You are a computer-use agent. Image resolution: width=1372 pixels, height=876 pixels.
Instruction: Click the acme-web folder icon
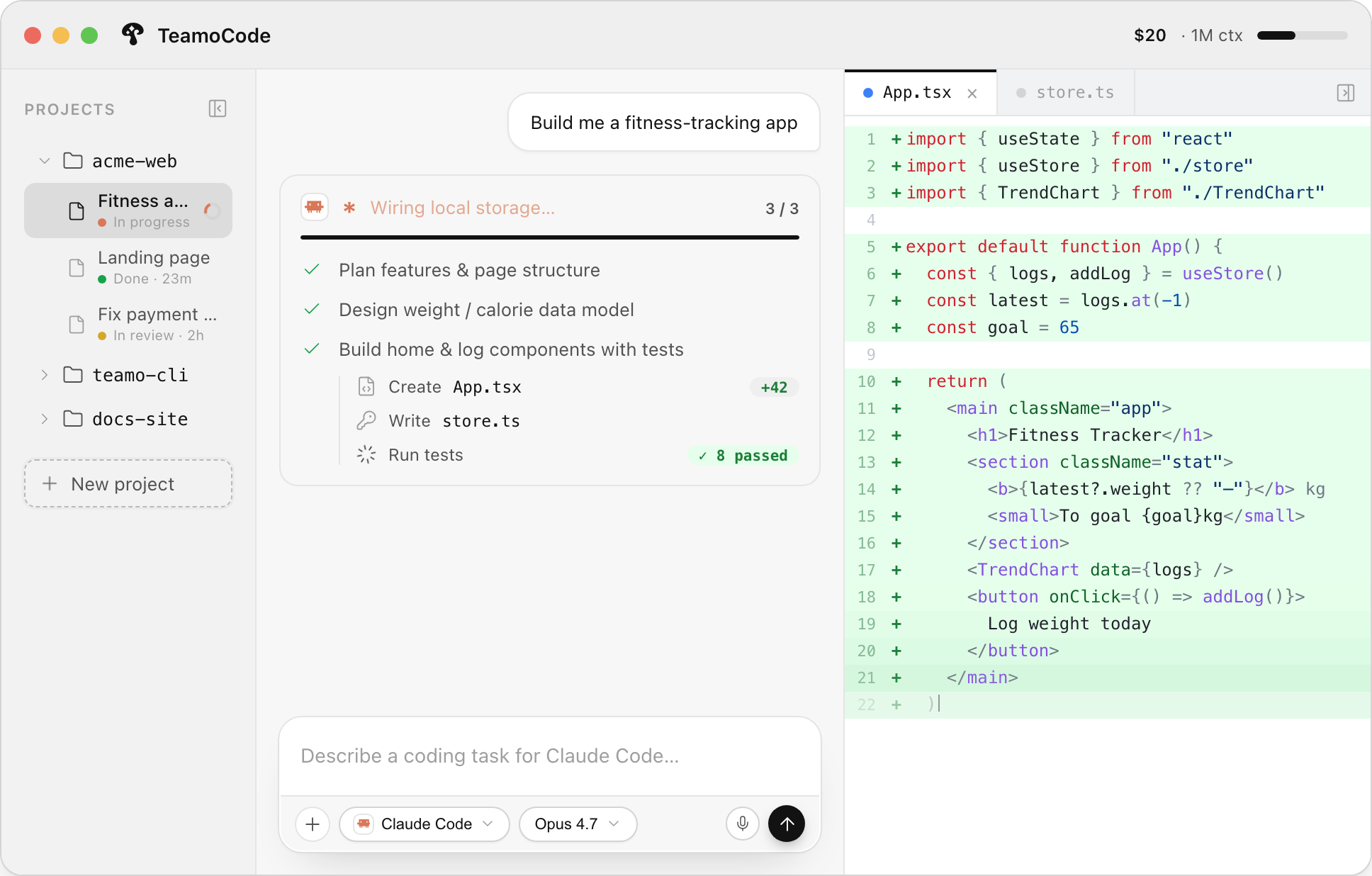pyautogui.click(x=73, y=161)
